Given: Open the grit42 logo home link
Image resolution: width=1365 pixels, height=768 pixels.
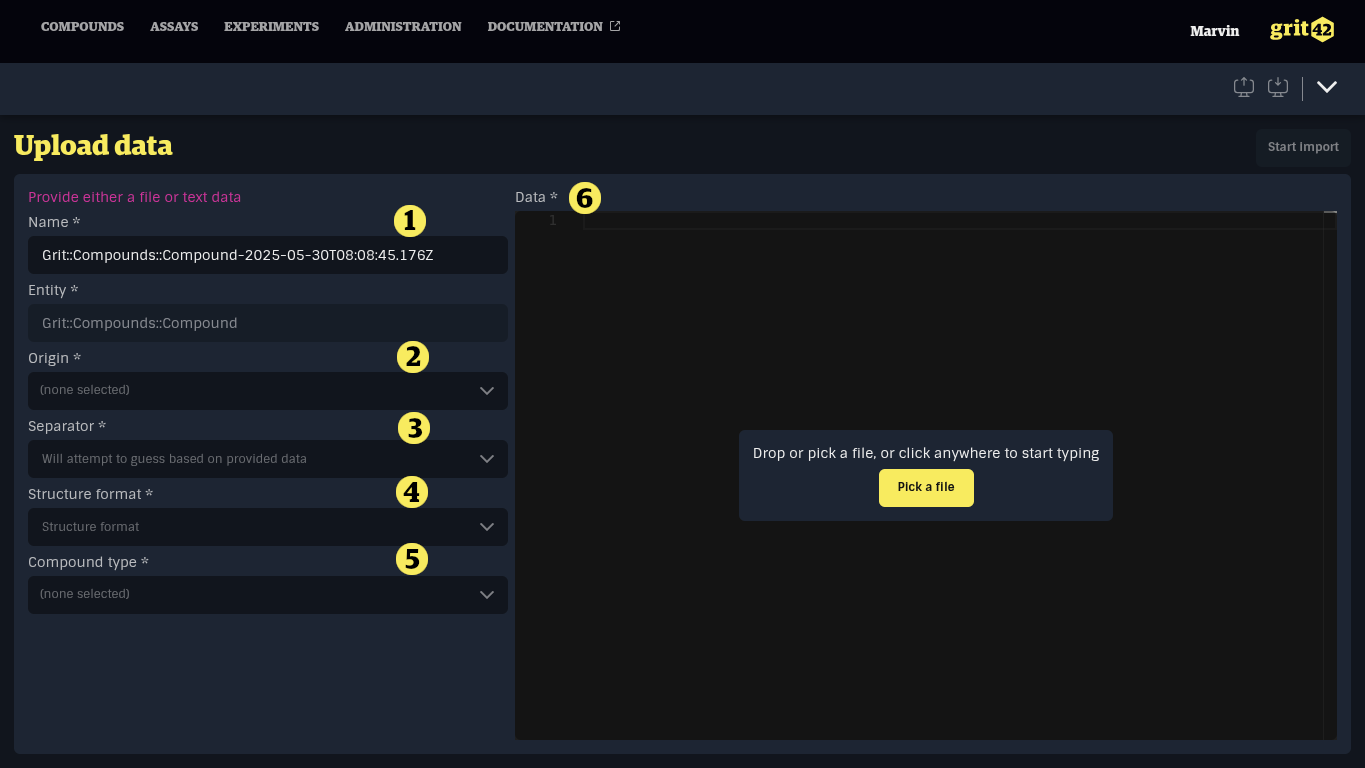Looking at the screenshot, I should pyautogui.click(x=1302, y=29).
